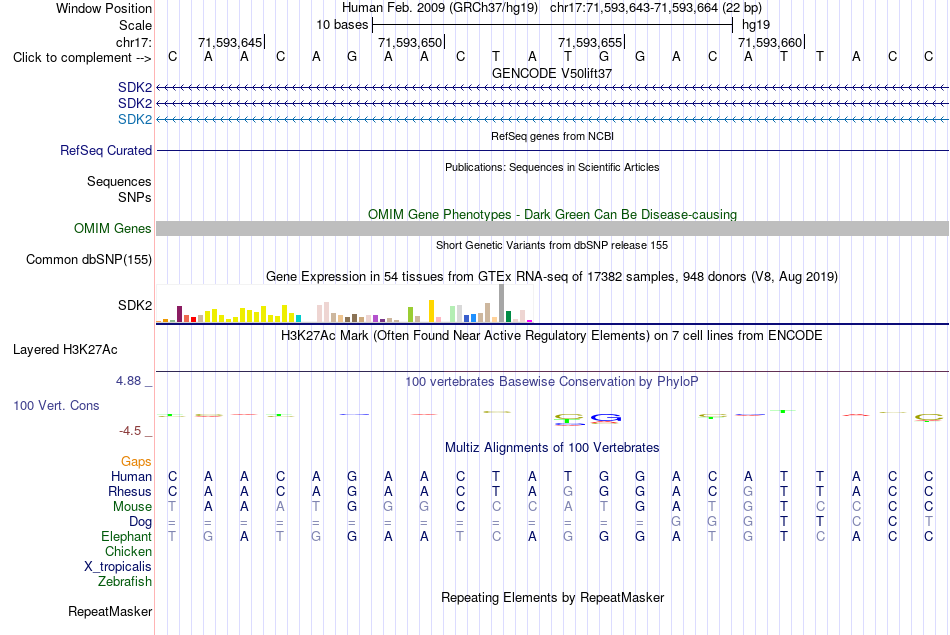The height and width of the screenshot is (635, 950).
Task: Click the gray OMIM Genes bar
Action: click(x=552, y=228)
